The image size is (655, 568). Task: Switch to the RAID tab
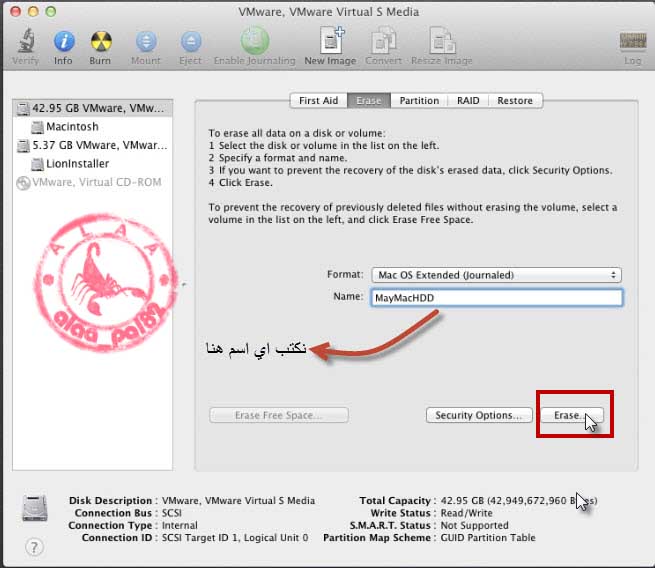tap(468, 101)
